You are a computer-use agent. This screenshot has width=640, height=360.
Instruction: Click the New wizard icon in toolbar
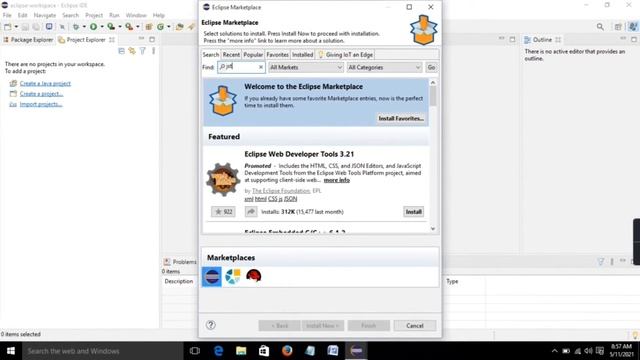click(x=7, y=27)
